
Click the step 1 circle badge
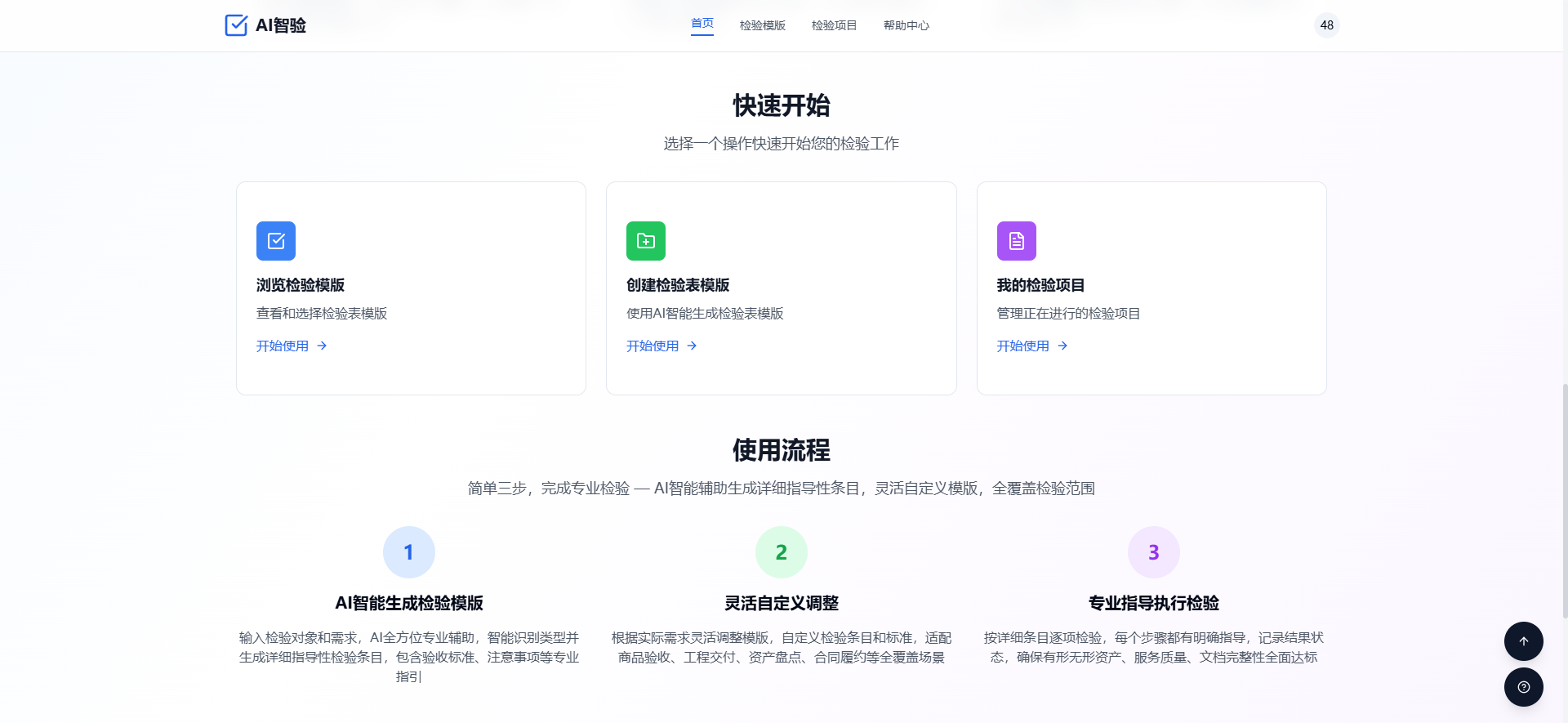pyautogui.click(x=408, y=552)
